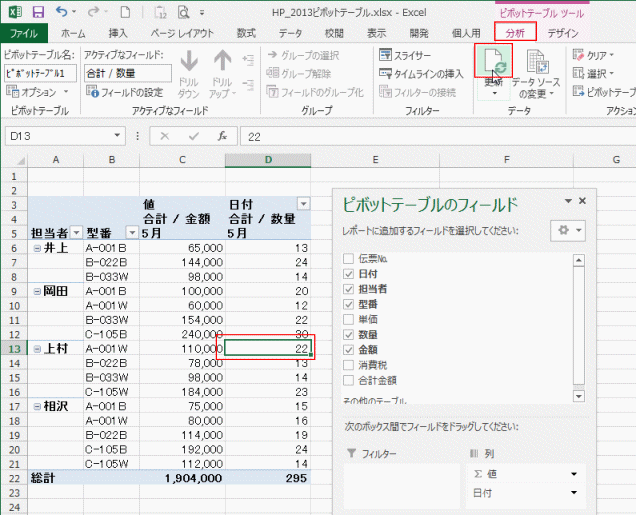Click the Undo arrow icon
Viewport: 636px width, 515px height.
[x=62, y=13]
